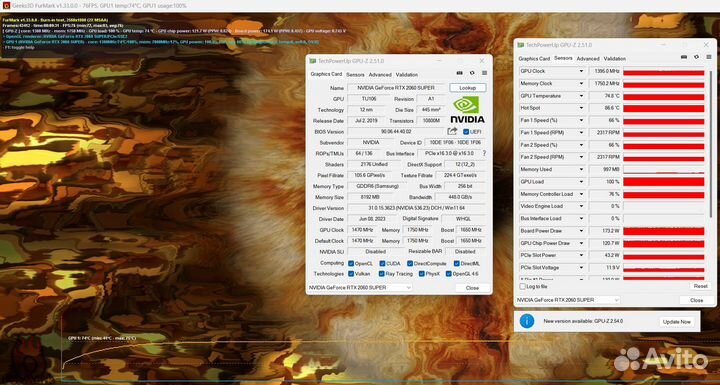Click the Update Now button

(676, 322)
